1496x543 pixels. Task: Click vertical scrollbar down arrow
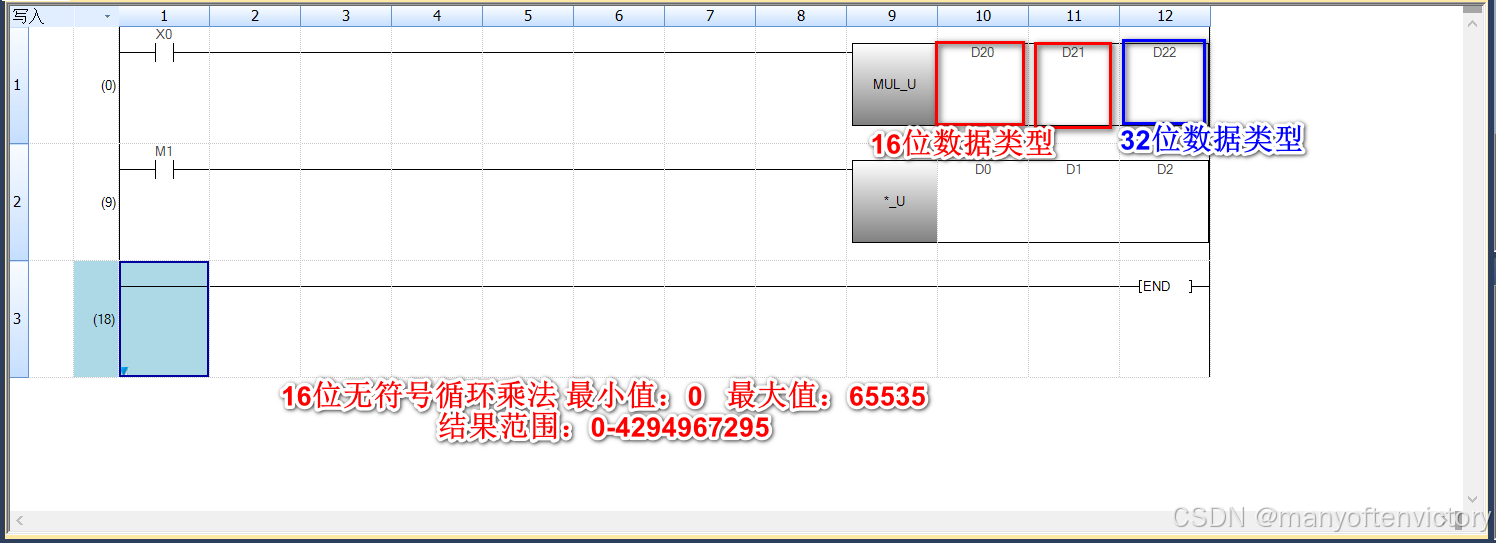tap(1470, 499)
